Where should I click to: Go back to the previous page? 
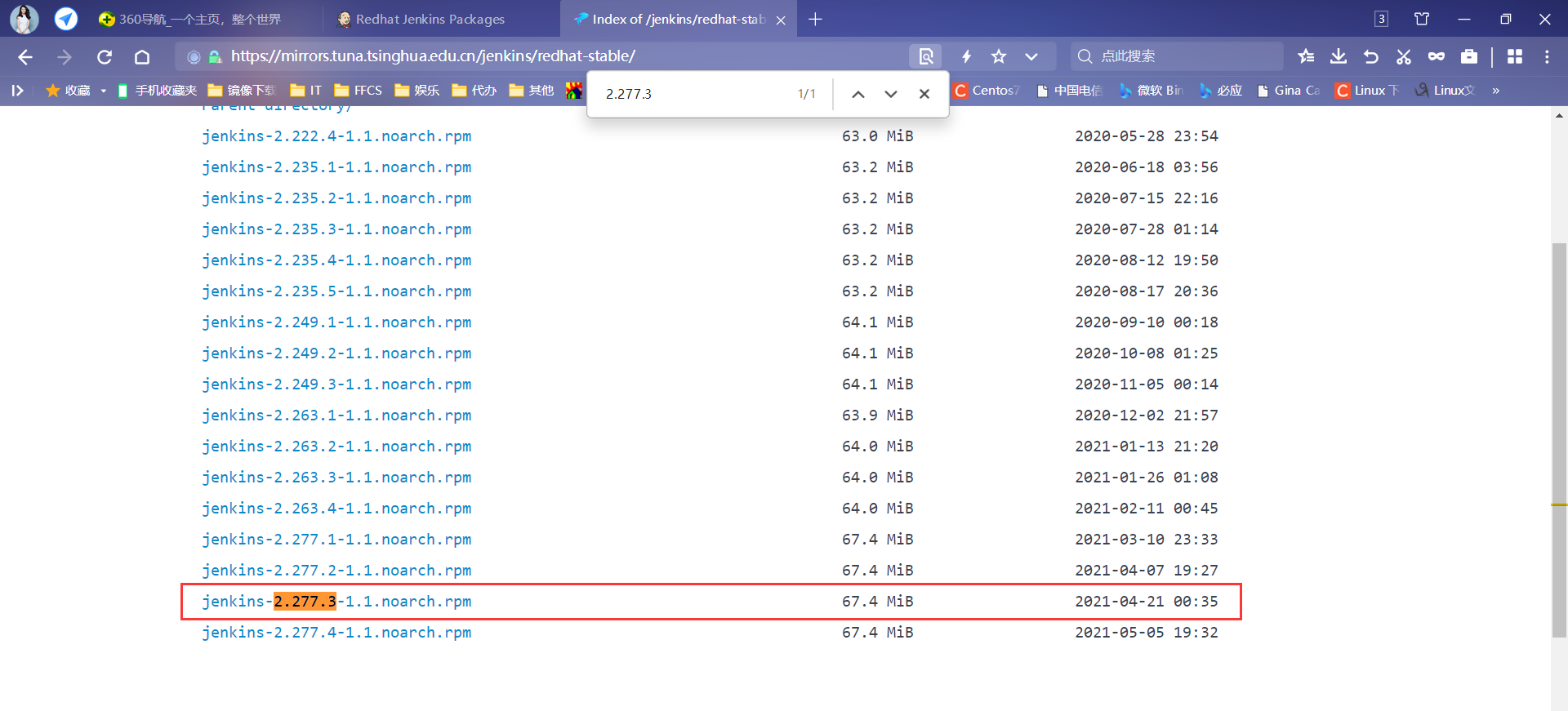coord(25,56)
